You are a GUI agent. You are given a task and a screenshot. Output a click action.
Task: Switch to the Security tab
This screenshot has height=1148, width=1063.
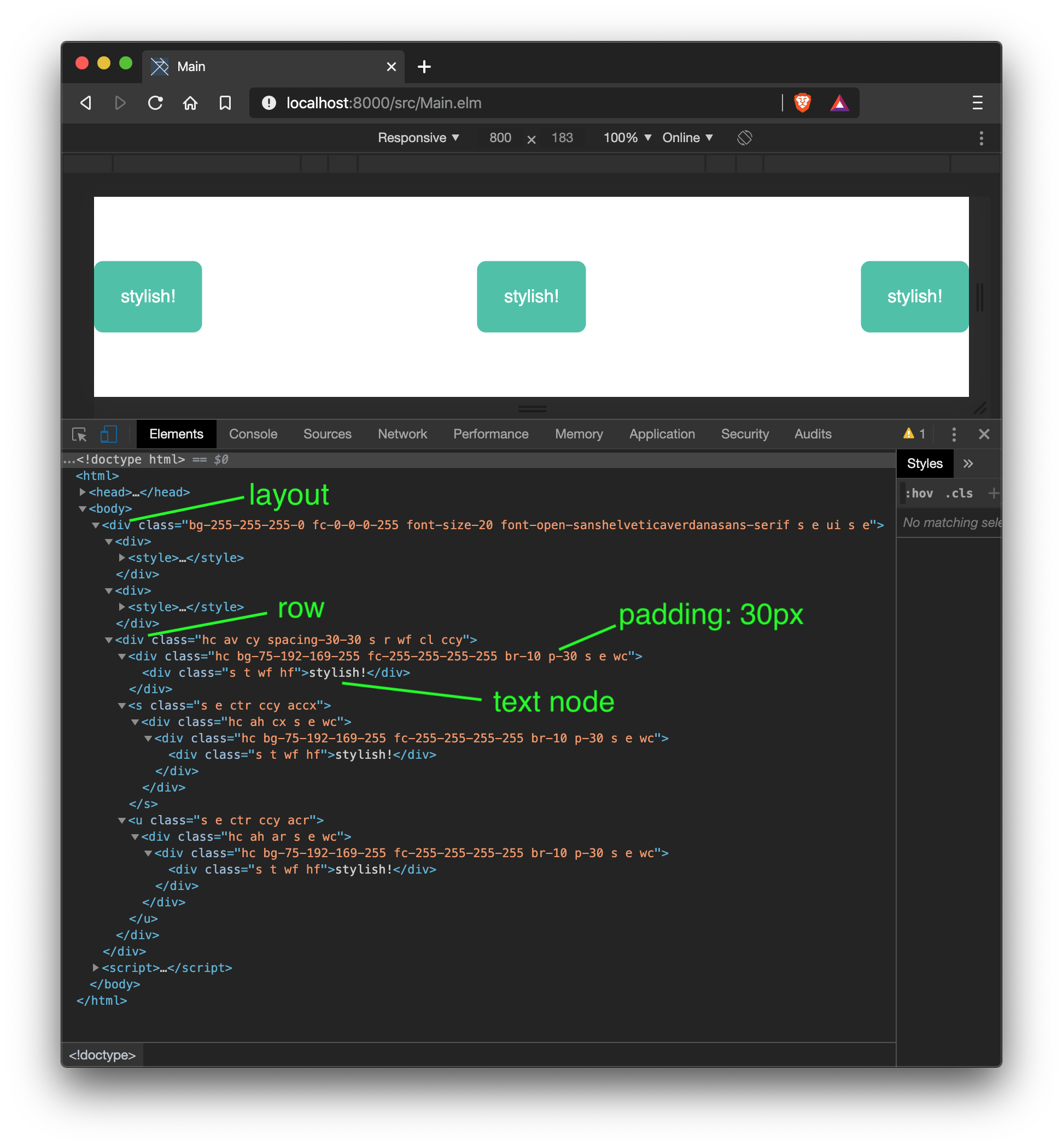coord(745,434)
